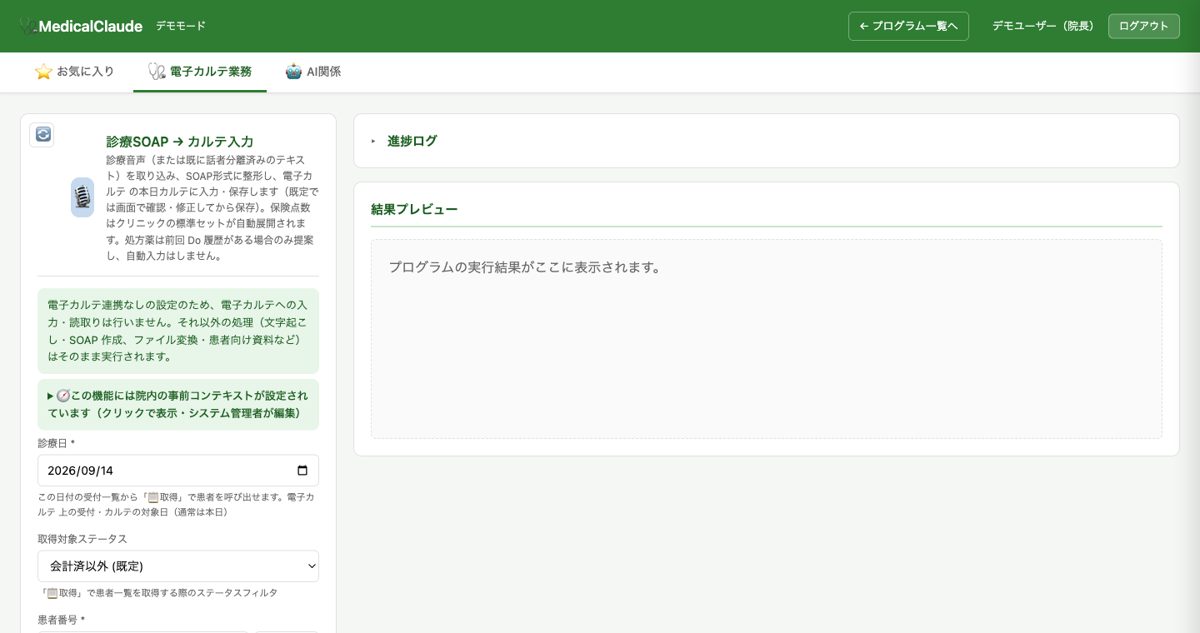Open the 取得対象ステータス dropdown
Image resolution: width=1200 pixels, height=633 pixels.
click(x=178, y=566)
